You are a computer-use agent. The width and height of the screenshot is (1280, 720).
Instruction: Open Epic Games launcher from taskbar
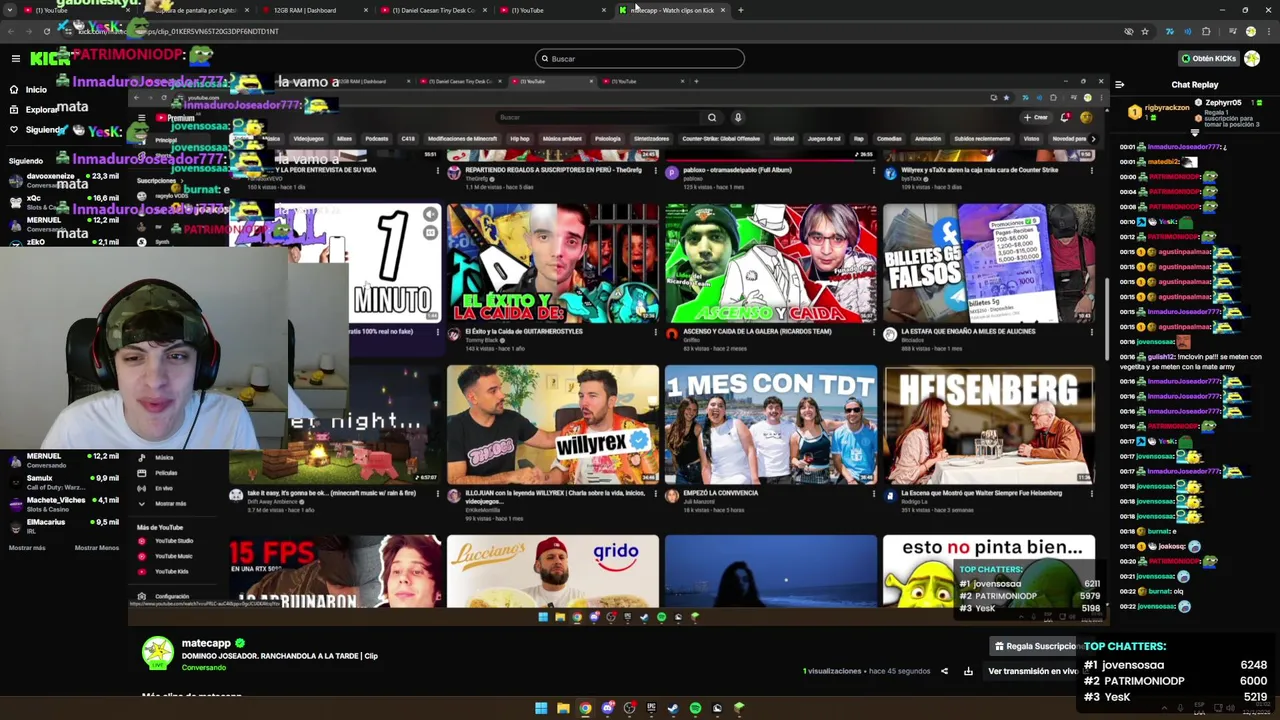(x=651, y=708)
